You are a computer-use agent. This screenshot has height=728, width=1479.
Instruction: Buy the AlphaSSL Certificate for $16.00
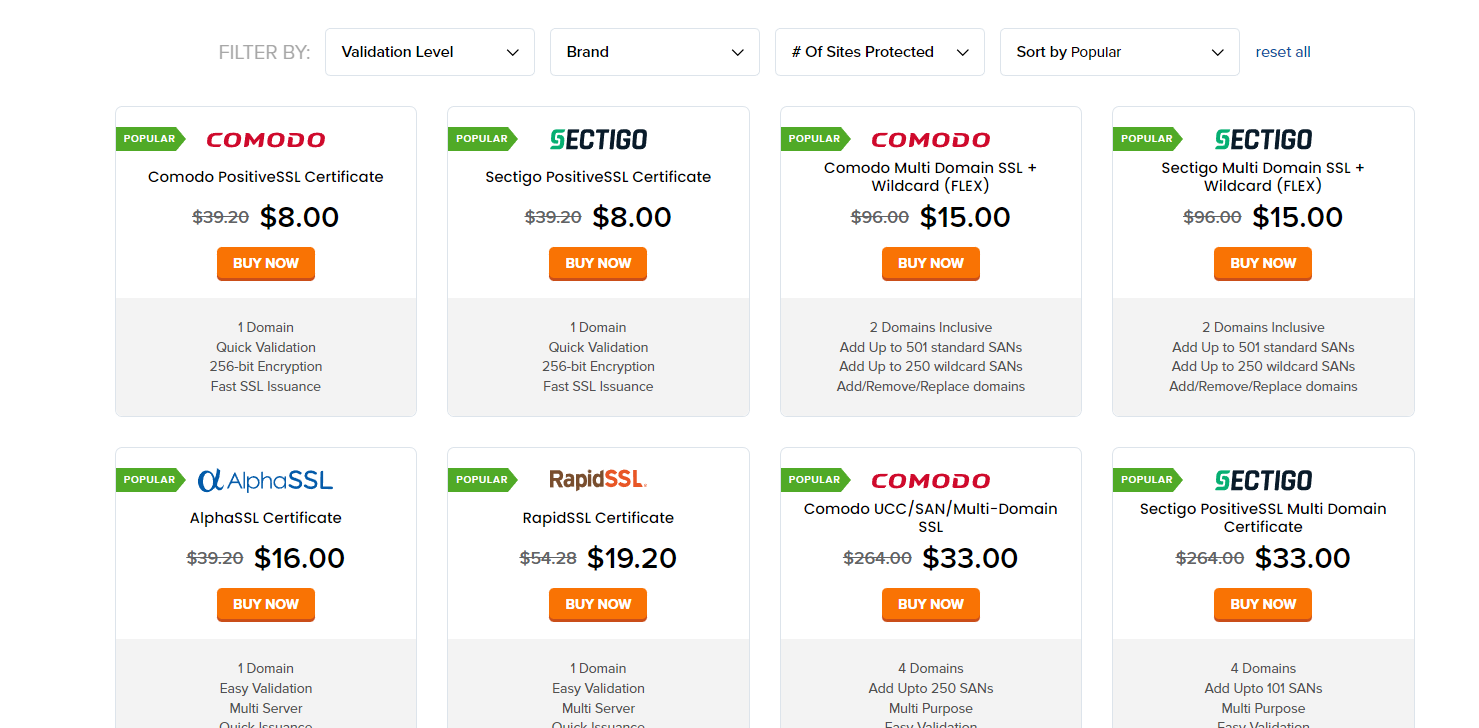click(x=266, y=605)
